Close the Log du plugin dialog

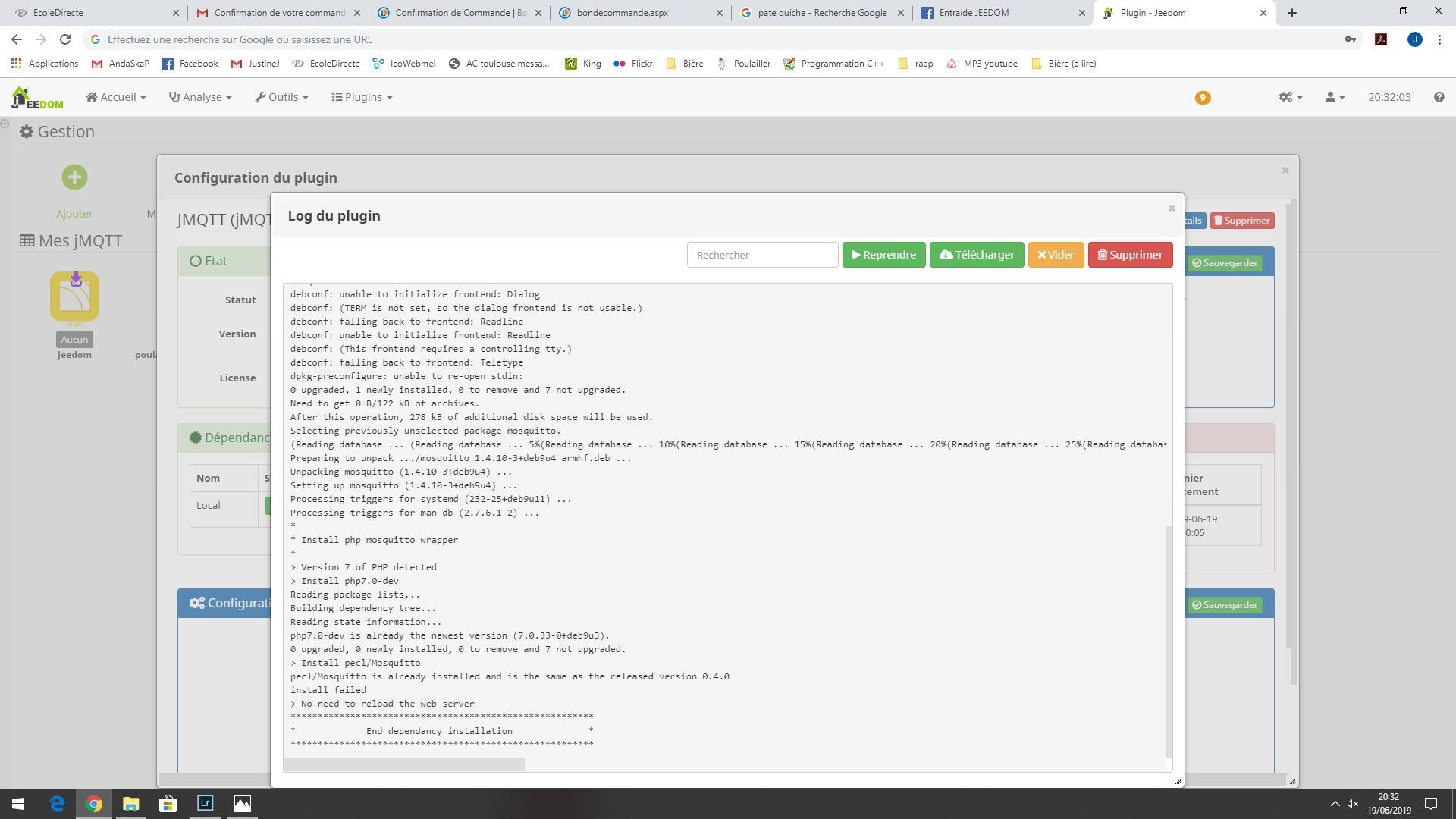[1172, 208]
